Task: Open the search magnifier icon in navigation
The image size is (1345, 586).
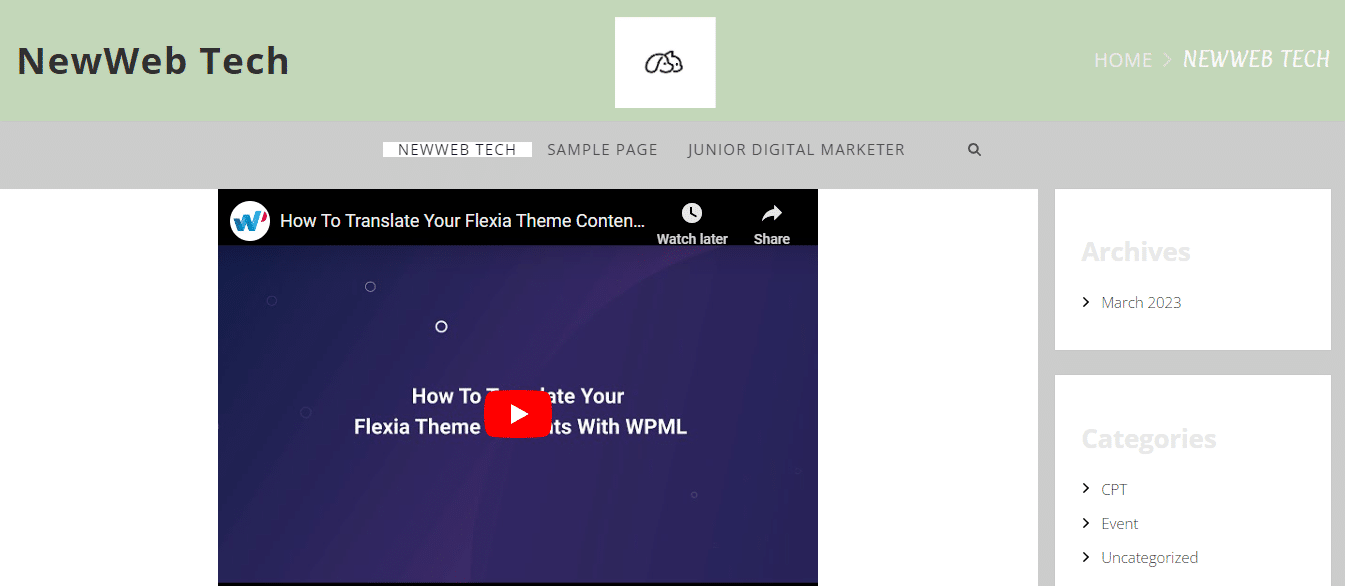Action: (975, 150)
